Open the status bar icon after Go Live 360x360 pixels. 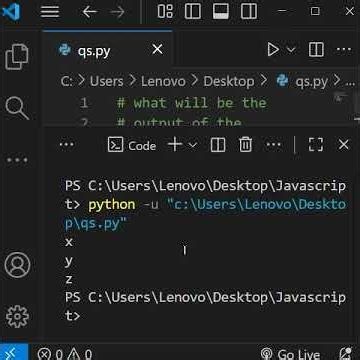point(345,354)
